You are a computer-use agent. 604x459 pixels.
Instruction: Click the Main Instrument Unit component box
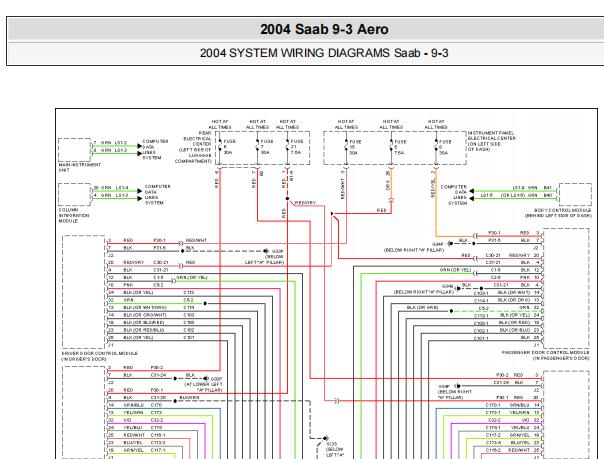[x=73, y=149]
